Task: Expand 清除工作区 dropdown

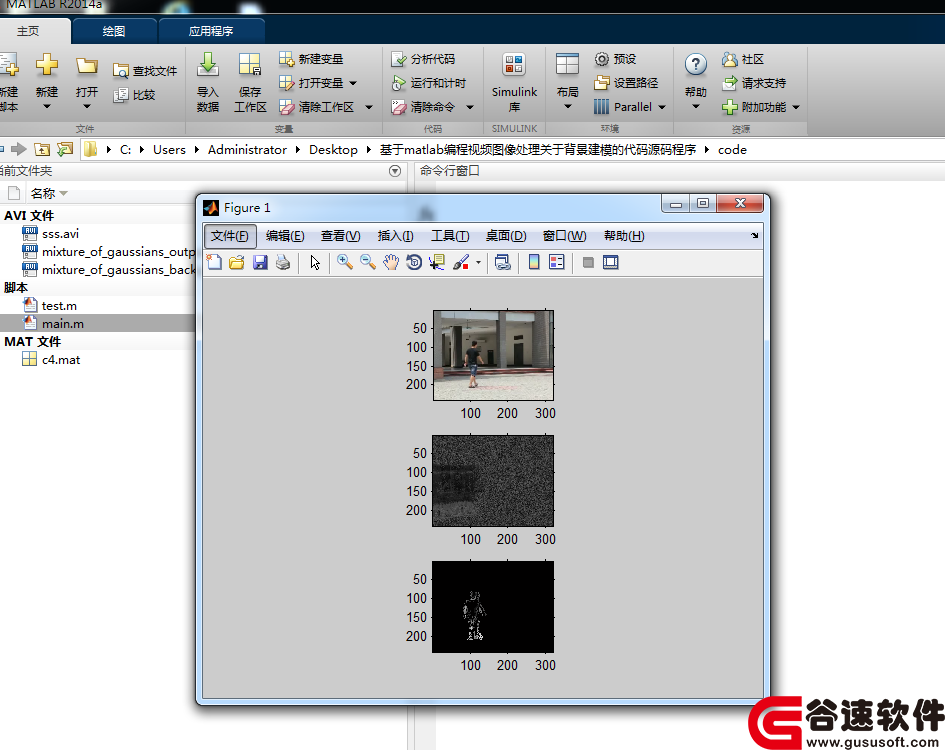Action: [369, 107]
